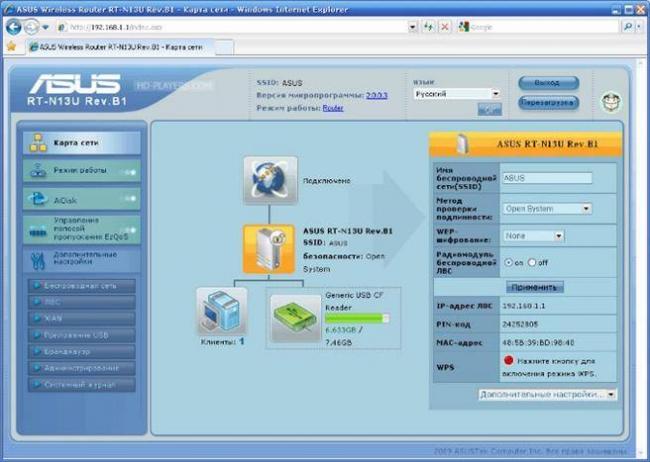This screenshot has width=650, height=462.
Task: Open Администрирование submenu item
Action: click(82, 368)
